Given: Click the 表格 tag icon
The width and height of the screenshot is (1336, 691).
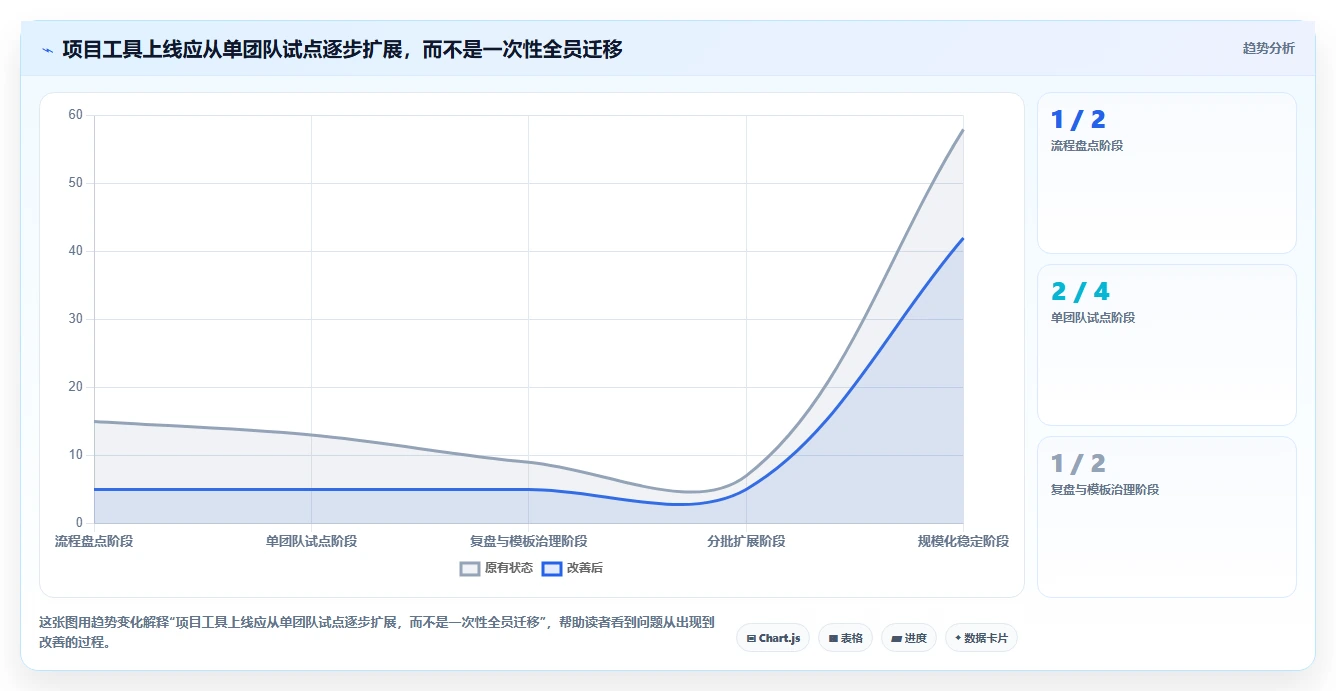Looking at the screenshot, I should pos(833,638).
